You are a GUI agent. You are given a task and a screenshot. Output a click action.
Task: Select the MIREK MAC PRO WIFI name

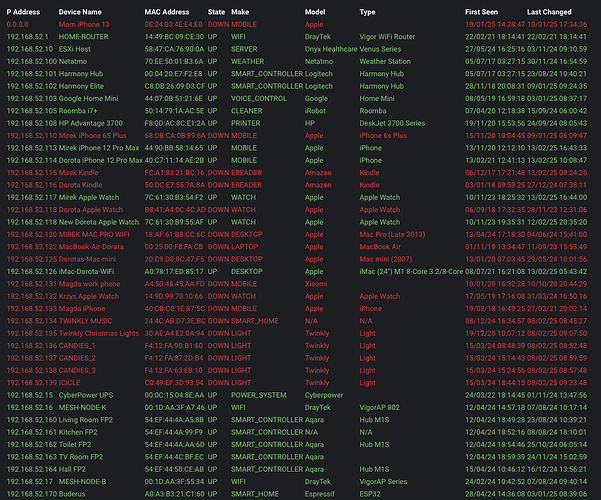(94, 234)
